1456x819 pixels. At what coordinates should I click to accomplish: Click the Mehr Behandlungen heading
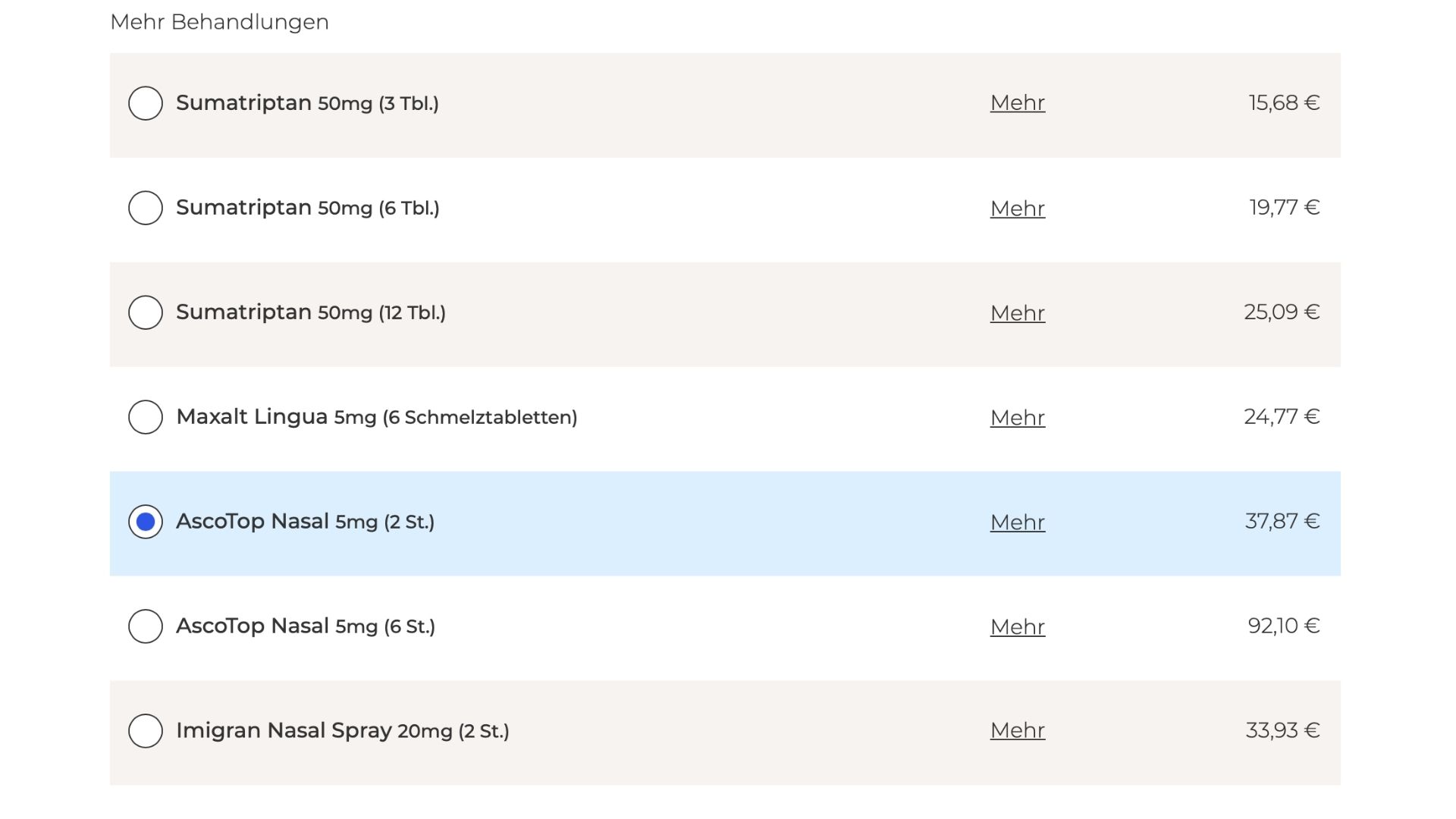[x=219, y=22]
